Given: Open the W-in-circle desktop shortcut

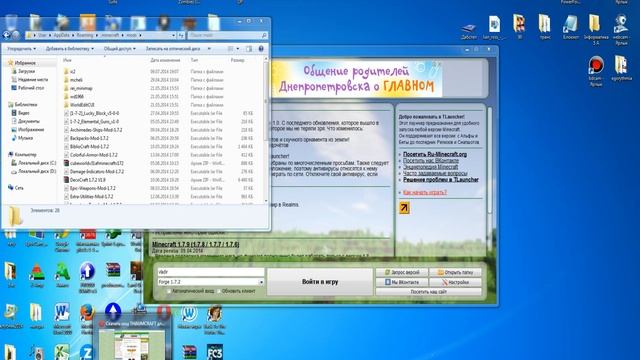Looking at the screenshot, I should click(189, 313).
